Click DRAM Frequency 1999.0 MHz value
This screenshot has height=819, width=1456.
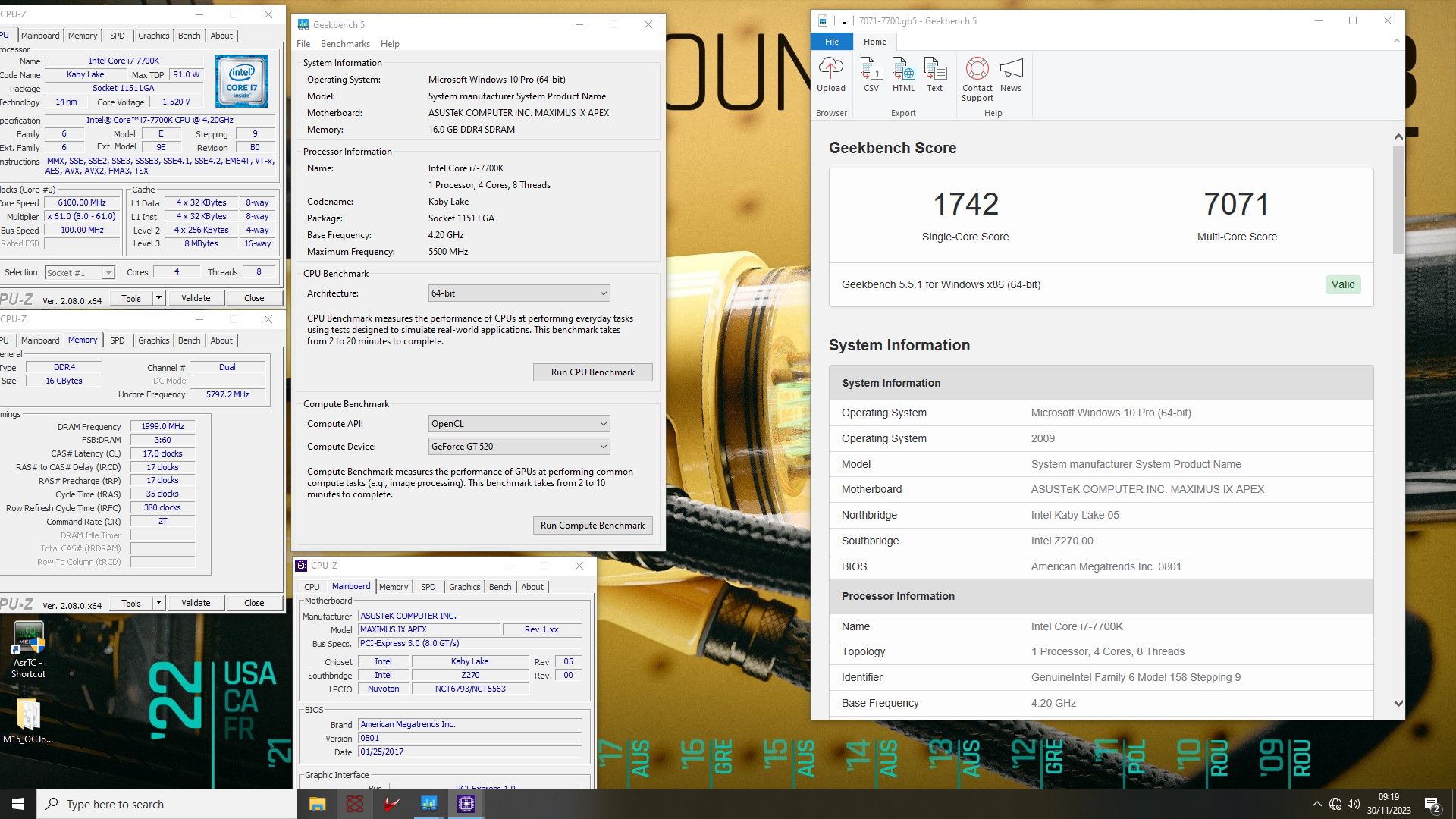[162, 427]
